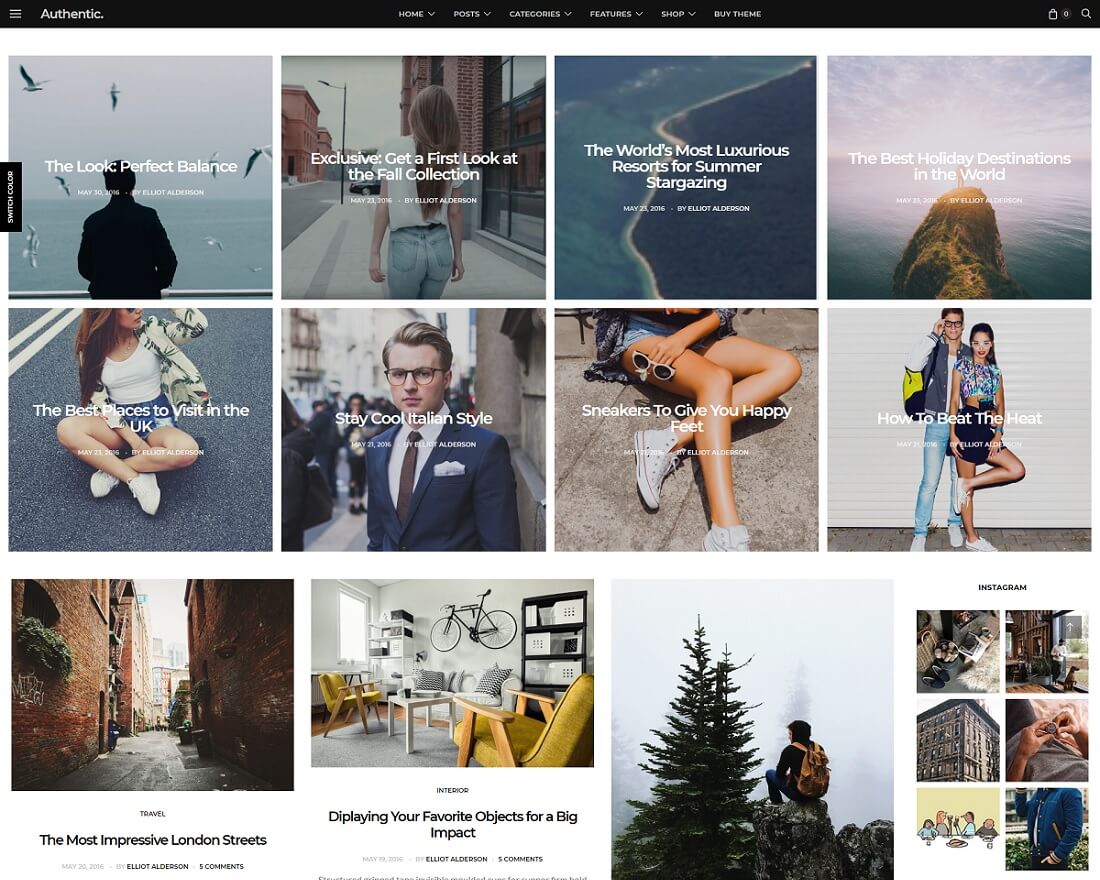Expand the SHOP dropdown

677,14
